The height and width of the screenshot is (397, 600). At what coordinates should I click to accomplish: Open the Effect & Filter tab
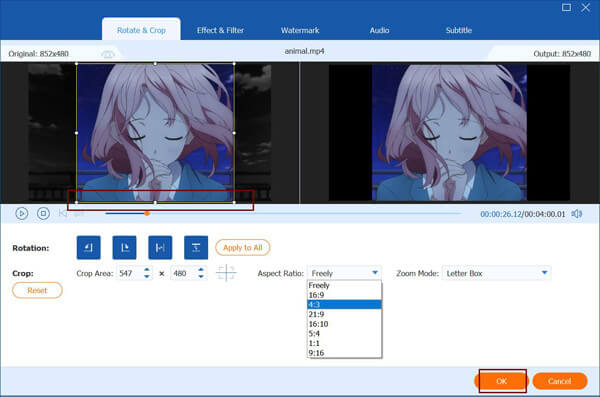(x=220, y=30)
